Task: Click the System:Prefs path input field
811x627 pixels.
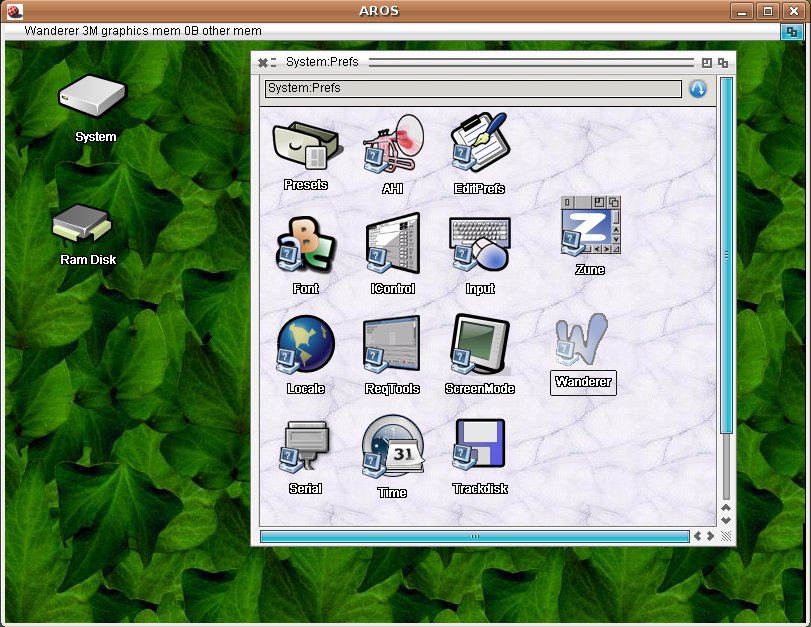Action: [x=472, y=88]
